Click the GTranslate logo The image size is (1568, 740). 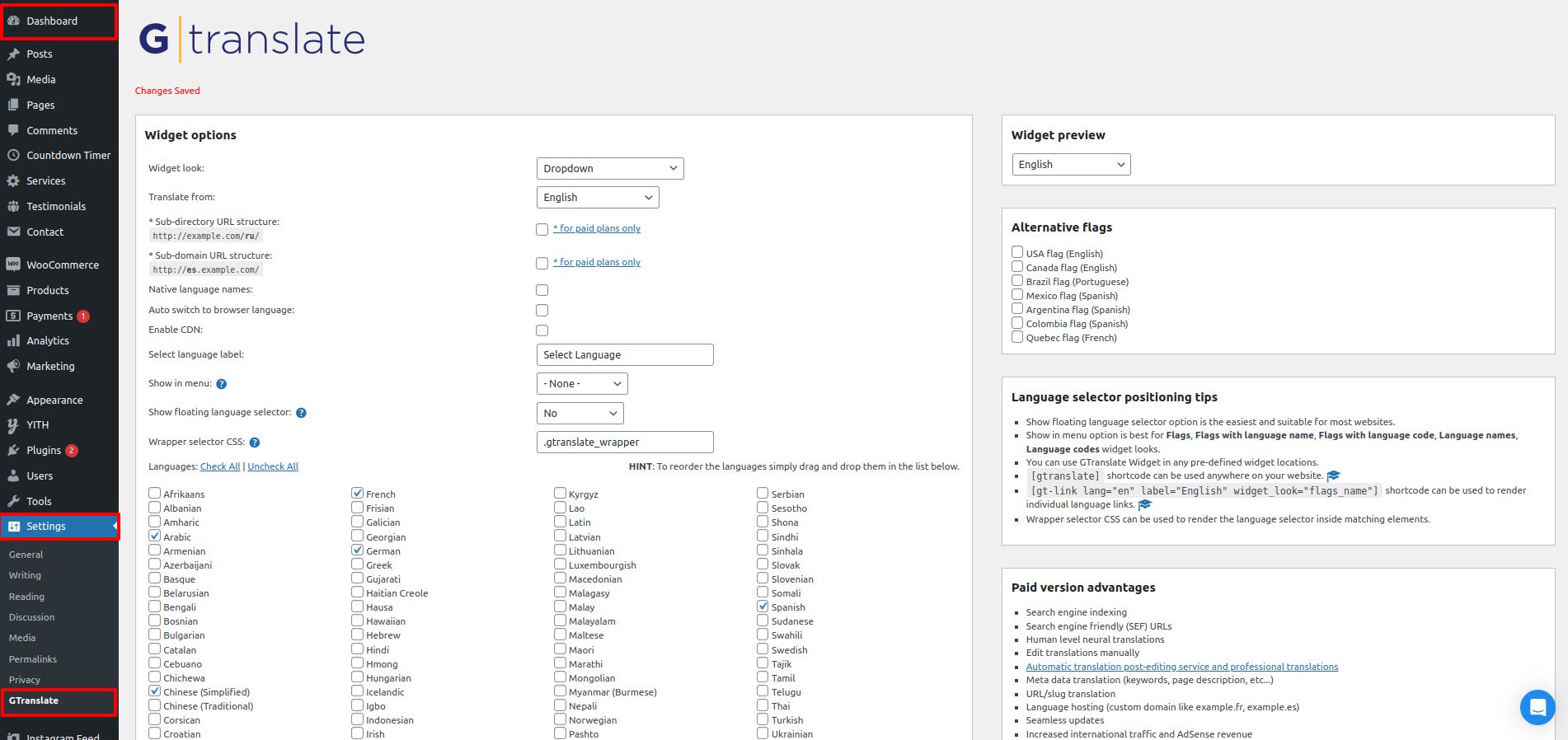point(252,39)
